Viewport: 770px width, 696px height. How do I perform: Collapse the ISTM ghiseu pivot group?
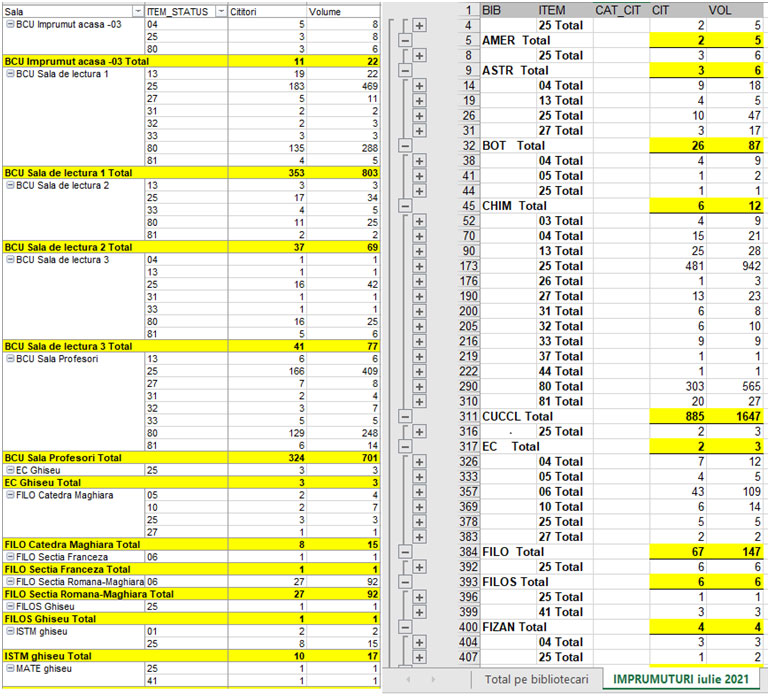[10, 631]
